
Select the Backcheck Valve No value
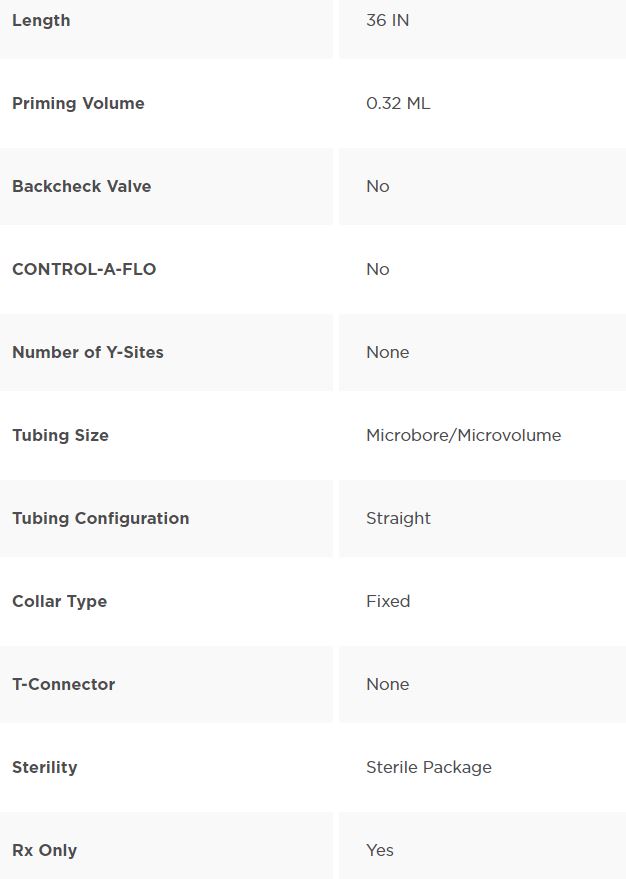(x=377, y=186)
